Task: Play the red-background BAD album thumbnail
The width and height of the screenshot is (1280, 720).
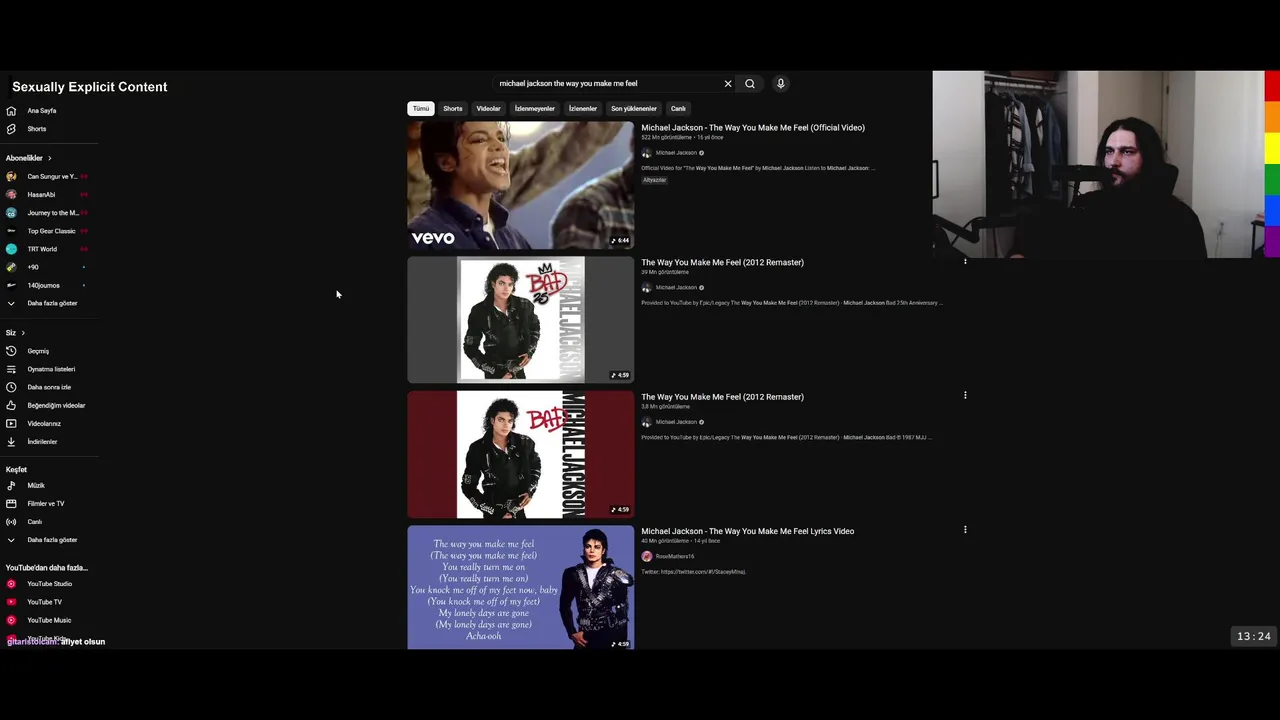Action: [520, 454]
